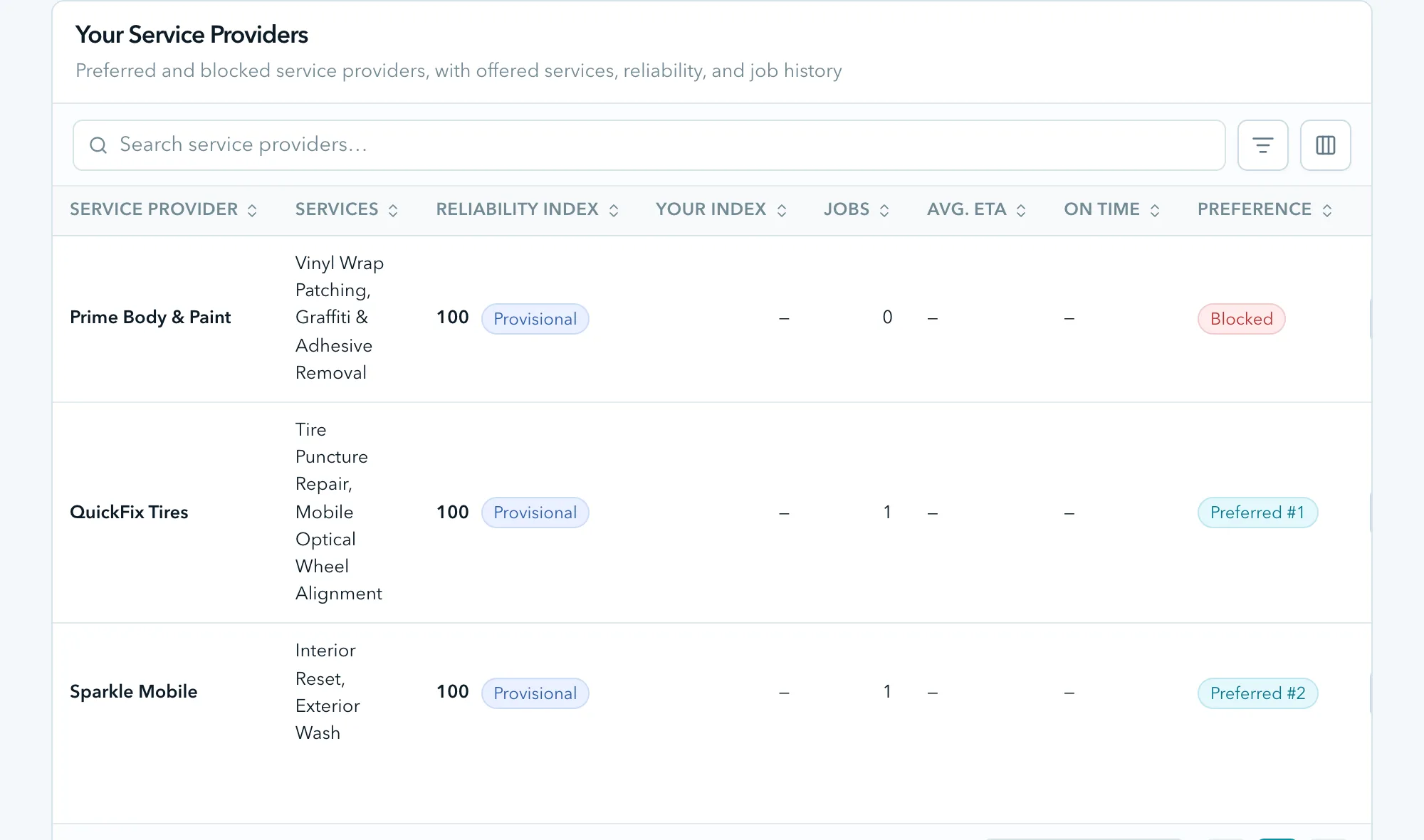Click Your Service Providers heading
This screenshot has width=1424, height=840.
click(x=192, y=35)
